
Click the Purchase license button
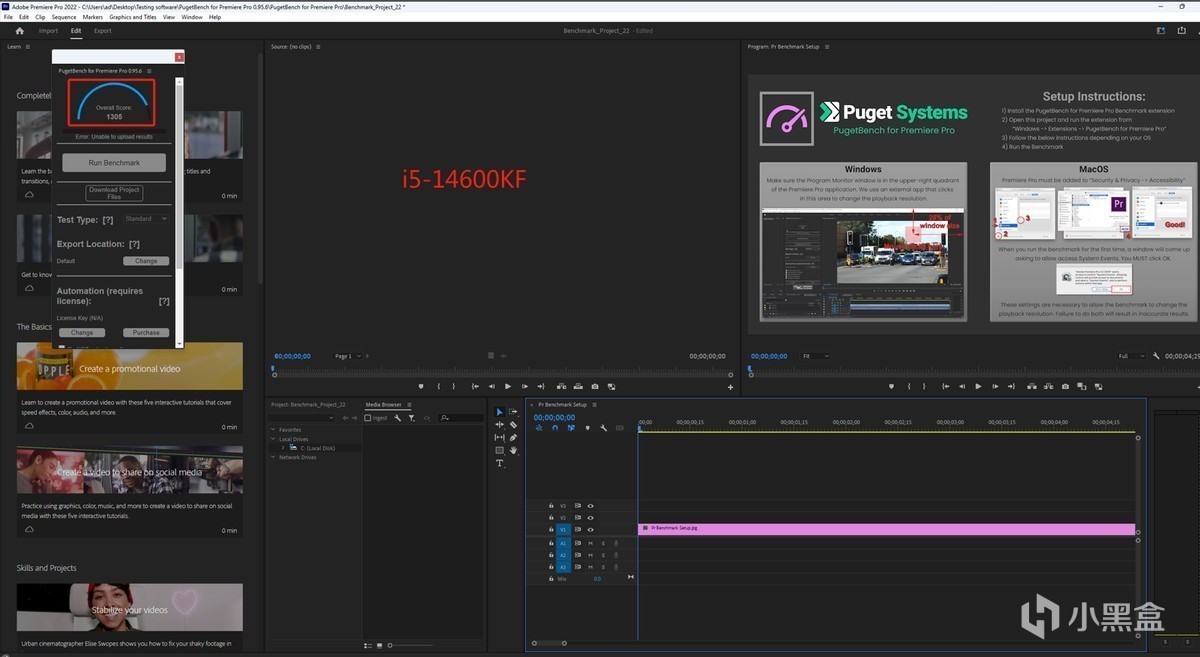[146, 332]
